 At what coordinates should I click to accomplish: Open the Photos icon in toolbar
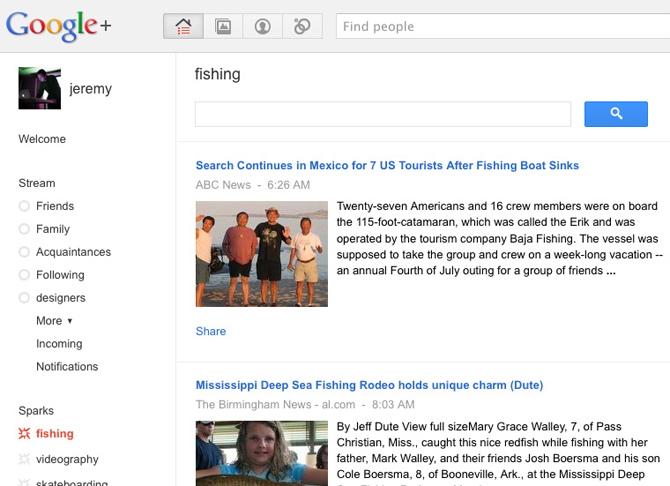[x=223, y=26]
